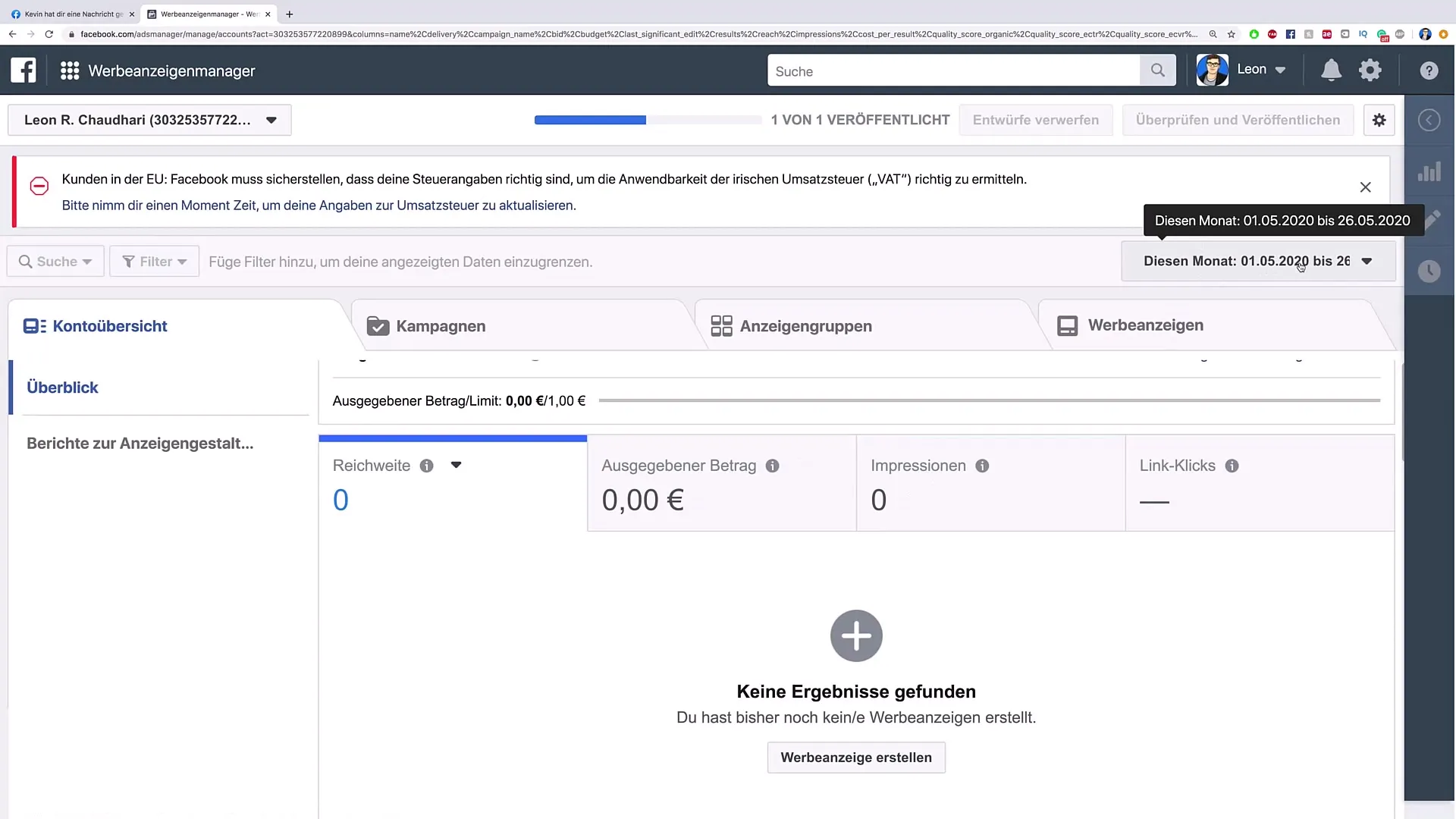Screen dimensions: 1456x819
Task: Open Berichte zur Anzeigengestaltung menu item
Action: point(140,444)
